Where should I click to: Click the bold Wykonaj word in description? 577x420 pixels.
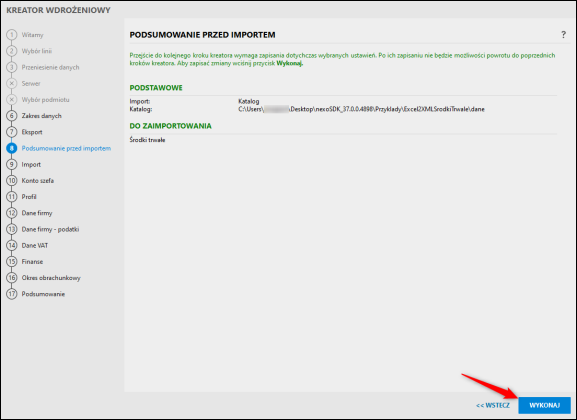tap(290, 63)
